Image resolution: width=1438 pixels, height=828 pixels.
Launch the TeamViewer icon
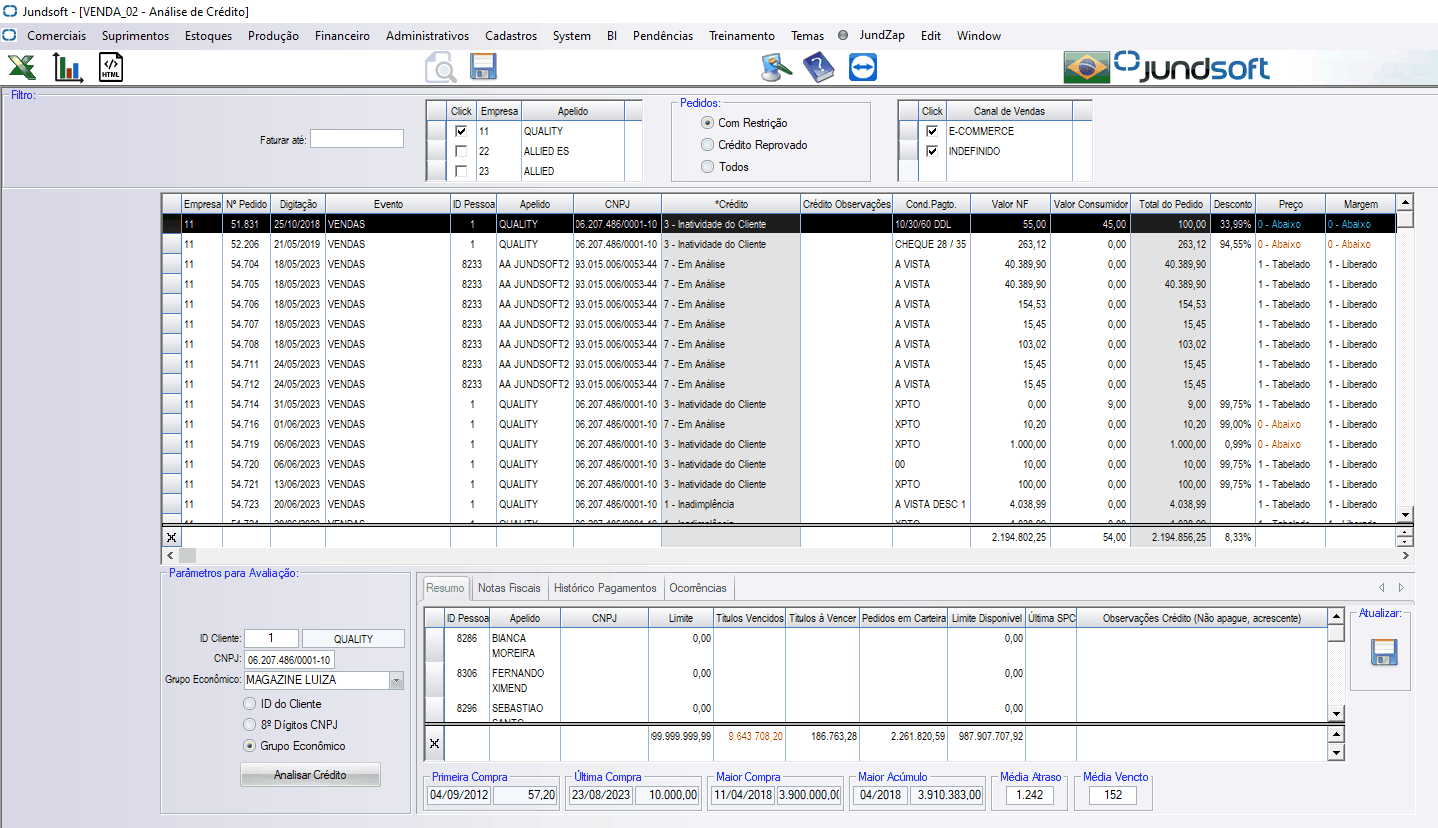click(x=861, y=68)
